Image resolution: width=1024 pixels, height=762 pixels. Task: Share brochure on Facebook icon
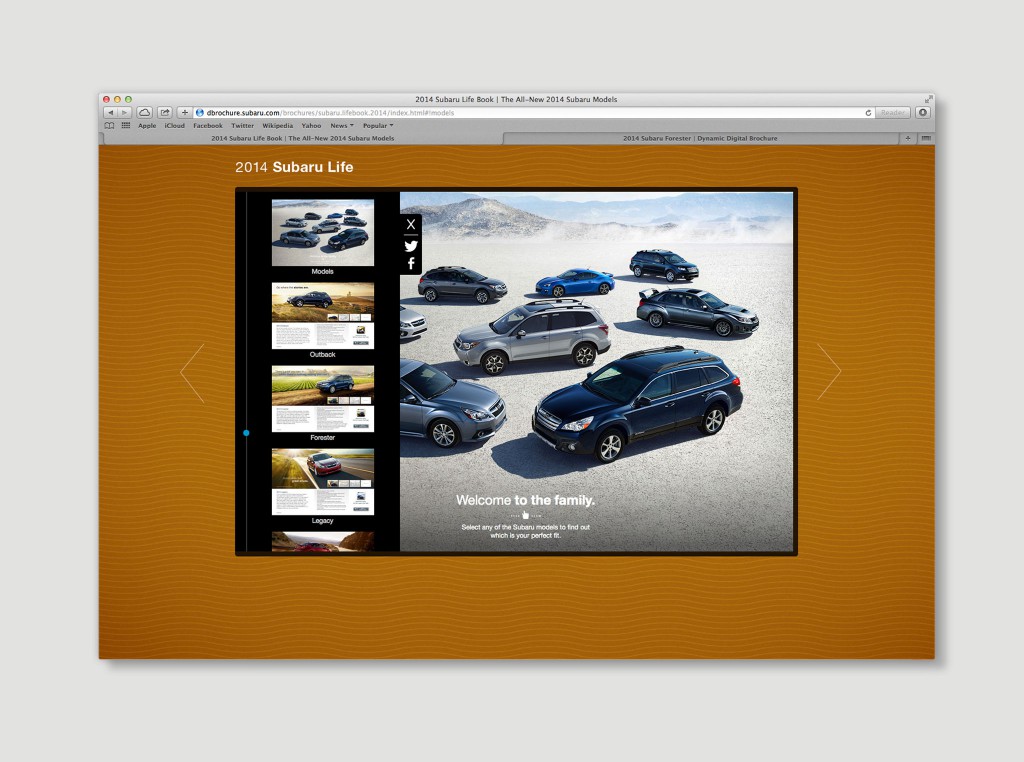(411, 263)
